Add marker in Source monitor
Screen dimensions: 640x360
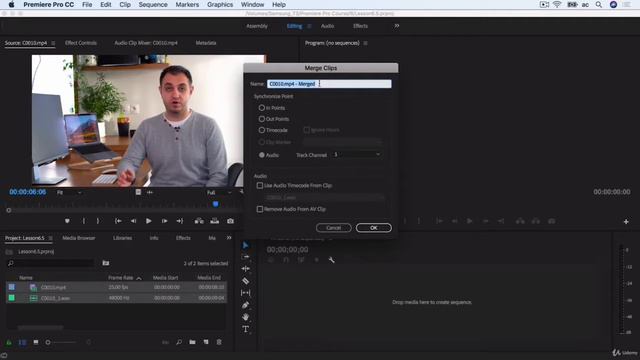pyautogui.click(x=67, y=221)
